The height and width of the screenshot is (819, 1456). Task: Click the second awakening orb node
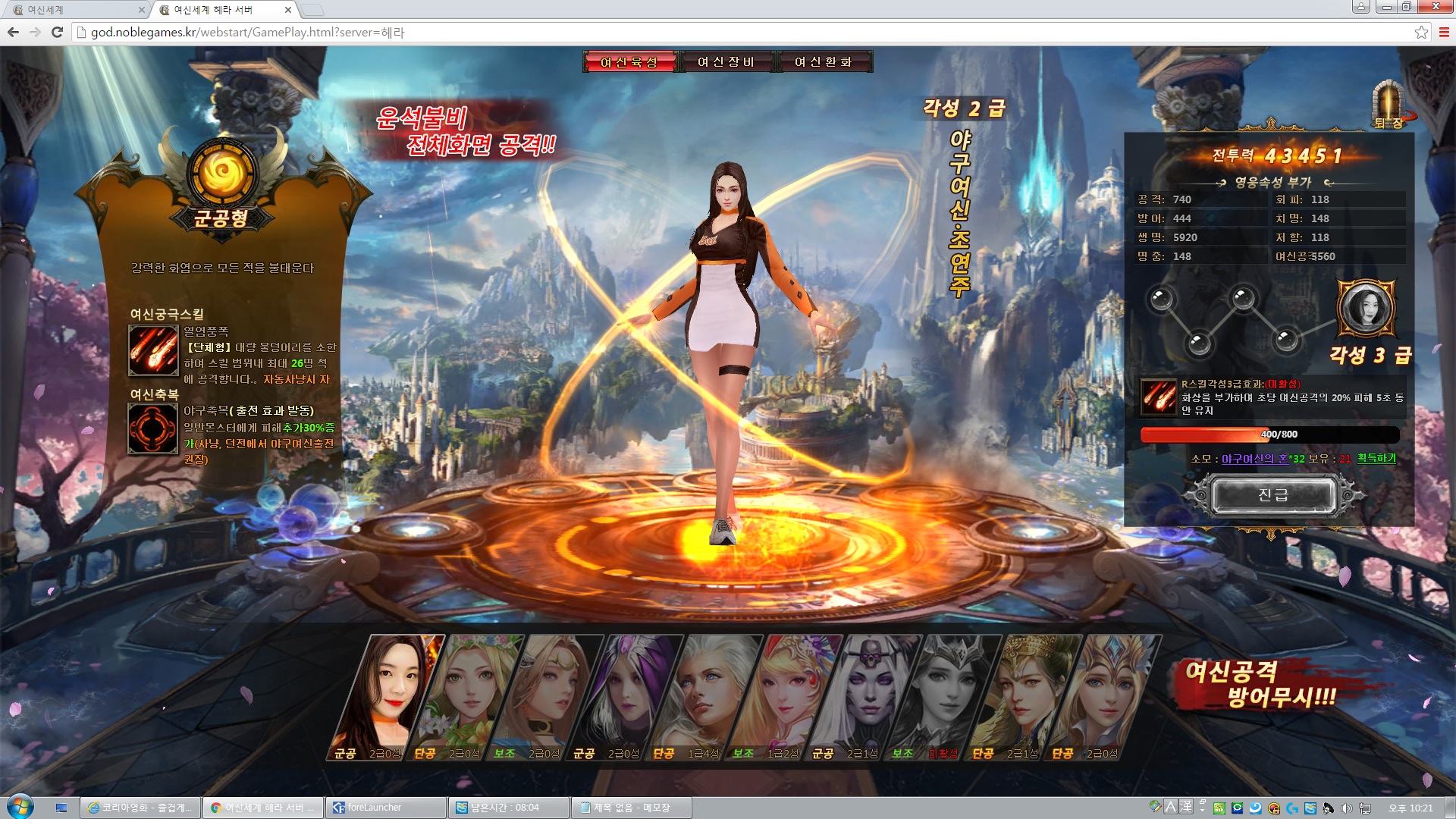coord(1199,344)
